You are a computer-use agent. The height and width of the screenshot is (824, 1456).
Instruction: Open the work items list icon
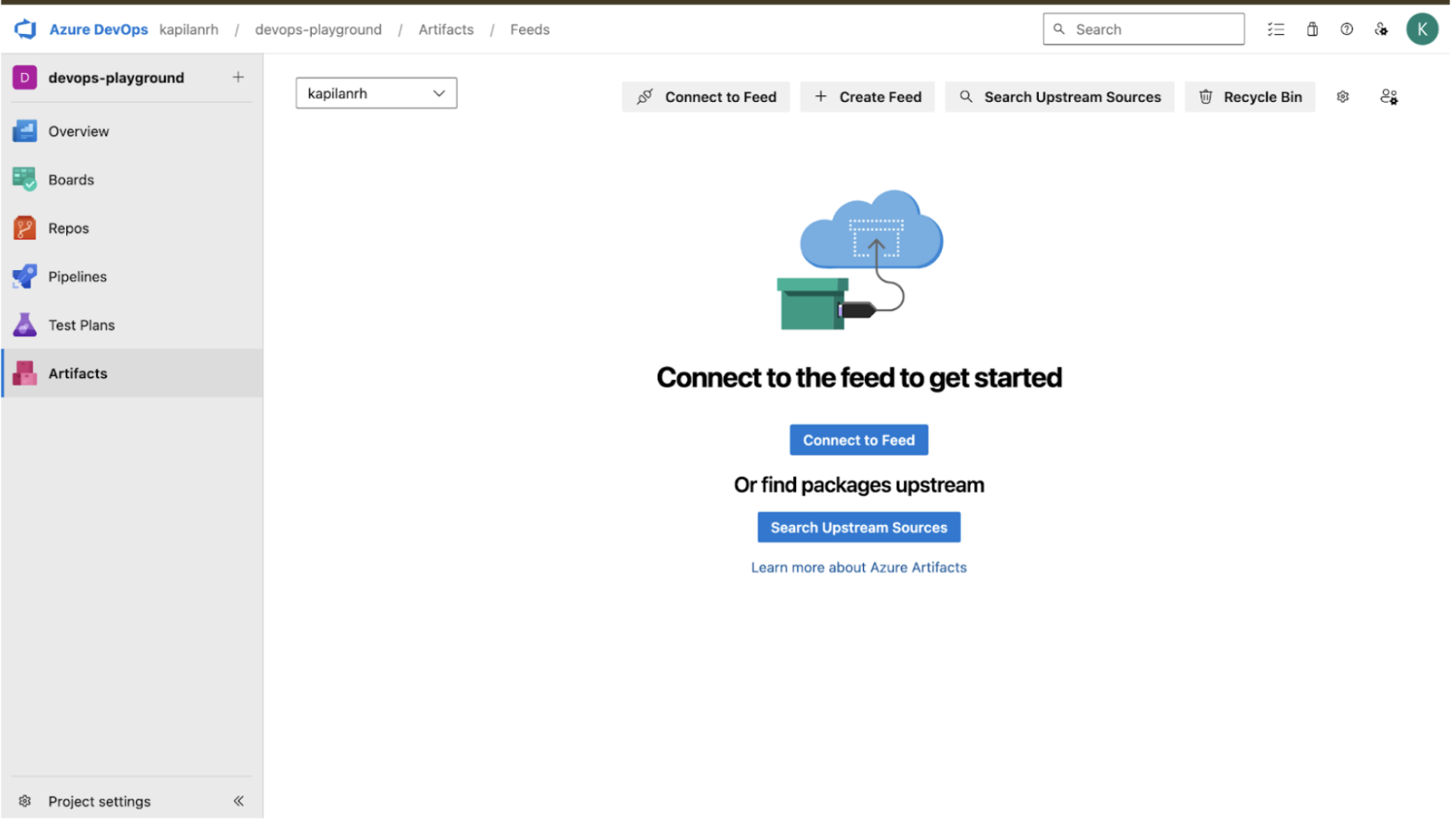tap(1275, 29)
